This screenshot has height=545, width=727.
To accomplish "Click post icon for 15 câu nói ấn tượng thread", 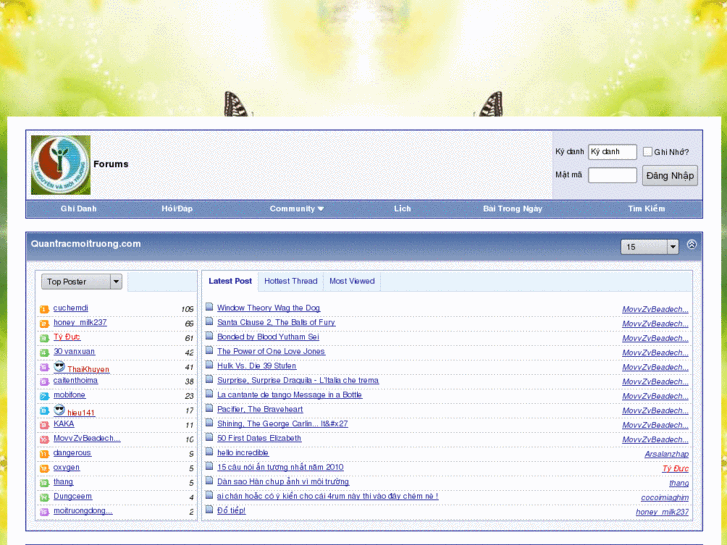I will (x=210, y=466).
